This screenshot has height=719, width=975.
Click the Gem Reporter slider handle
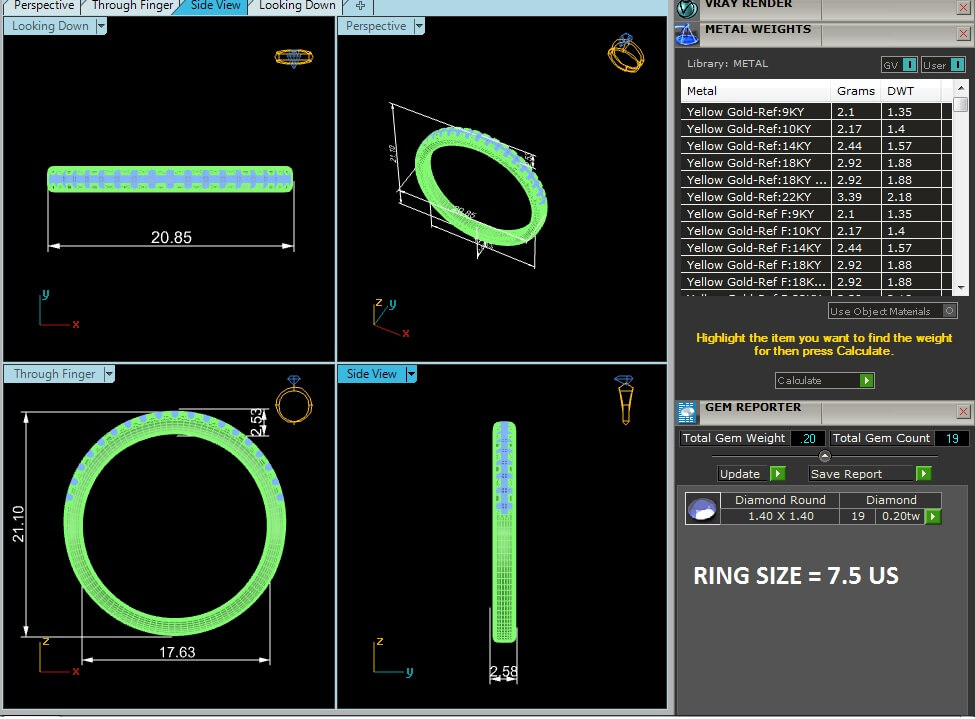(825, 456)
